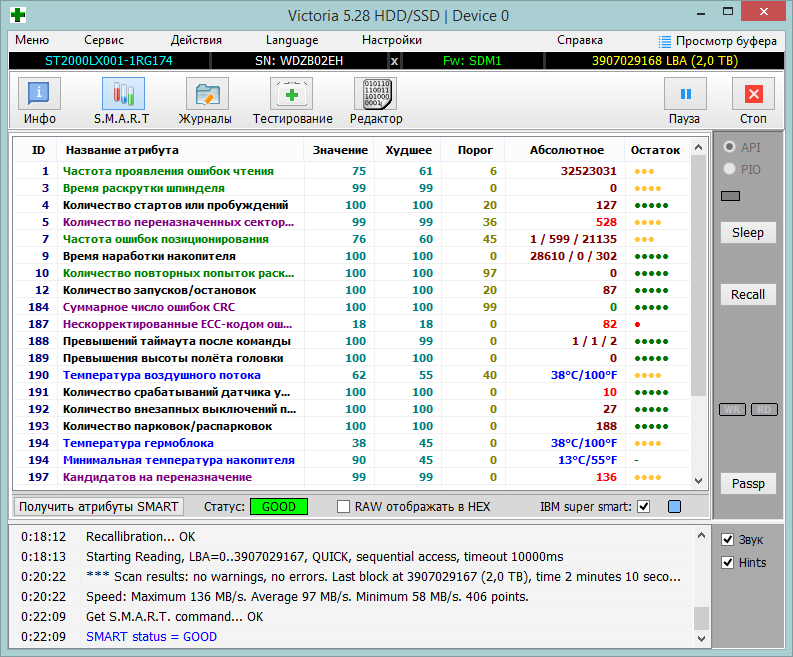
Task: Pause the scan with Пауза icon
Action: 685,94
